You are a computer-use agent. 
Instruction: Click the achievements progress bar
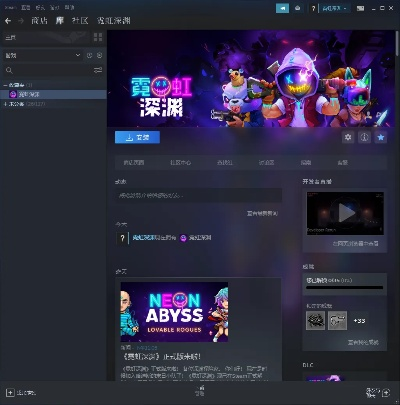(x=345, y=288)
